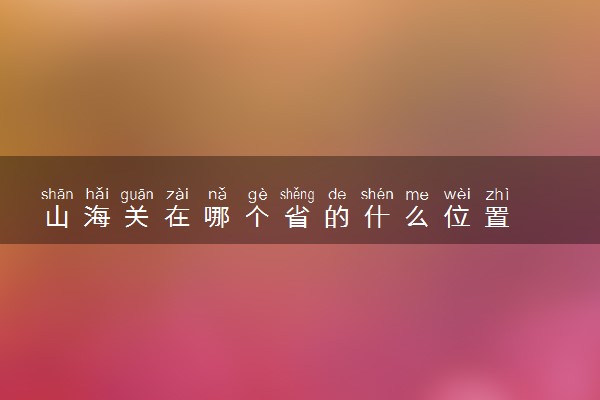Select the pinyin label shān
The width and height of the screenshot is (600, 400).
57,194
